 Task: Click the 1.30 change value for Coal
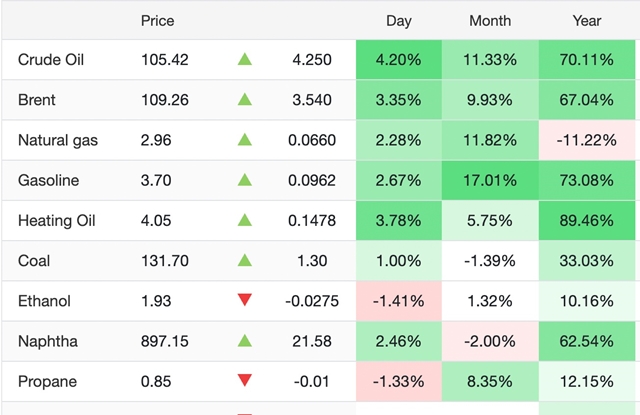312,261
